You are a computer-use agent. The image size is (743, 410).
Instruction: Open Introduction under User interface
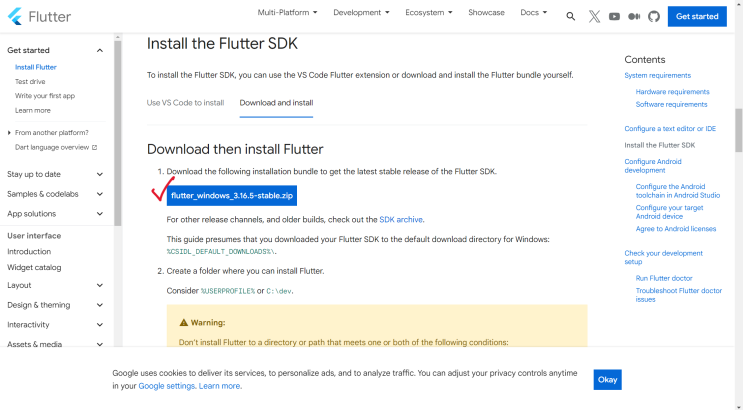click(x=29, y=252)
